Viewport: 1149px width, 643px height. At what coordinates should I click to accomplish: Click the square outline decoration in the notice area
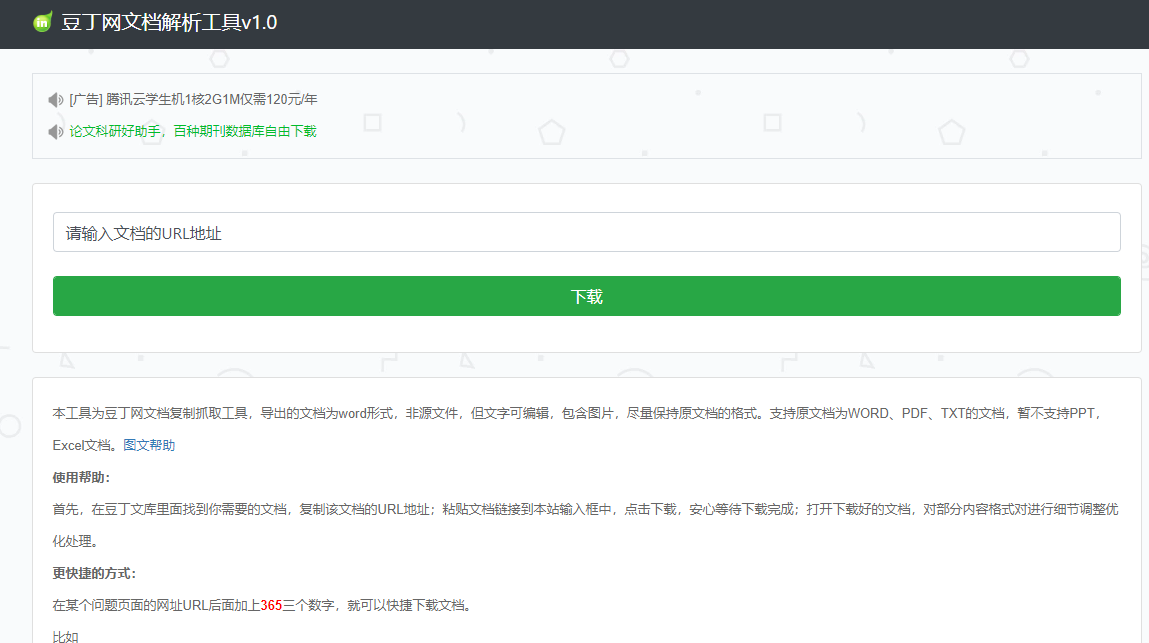(371, 122)
